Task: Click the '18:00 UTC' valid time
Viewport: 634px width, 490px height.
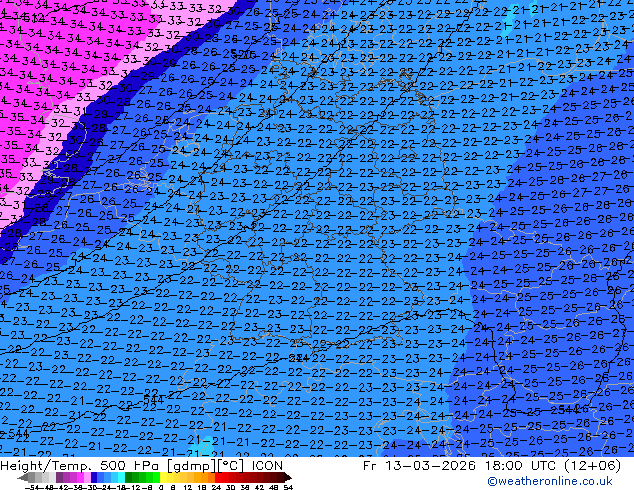Action: [522, 466]
